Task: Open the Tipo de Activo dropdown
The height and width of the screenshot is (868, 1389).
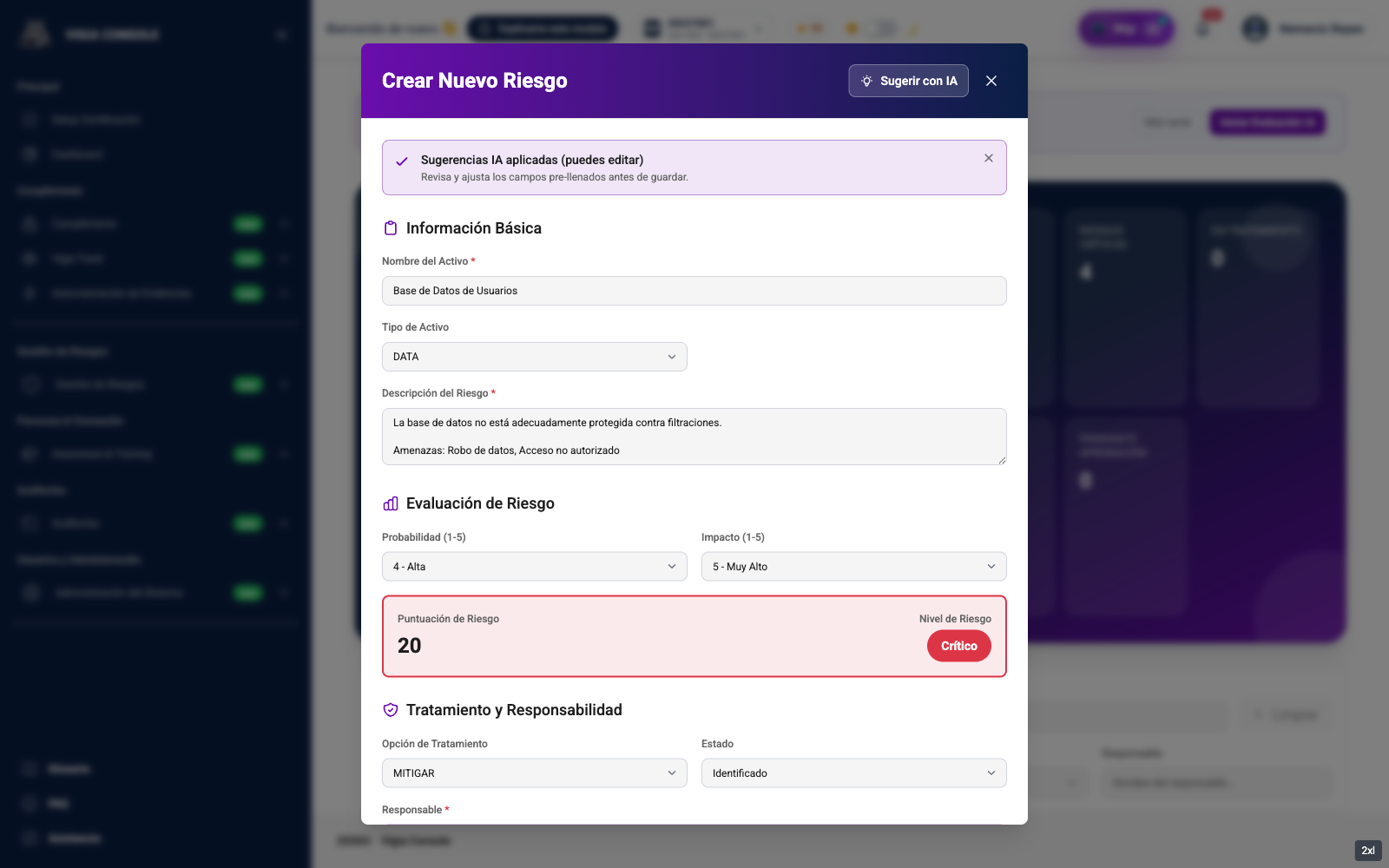Action: click(535, 357)
